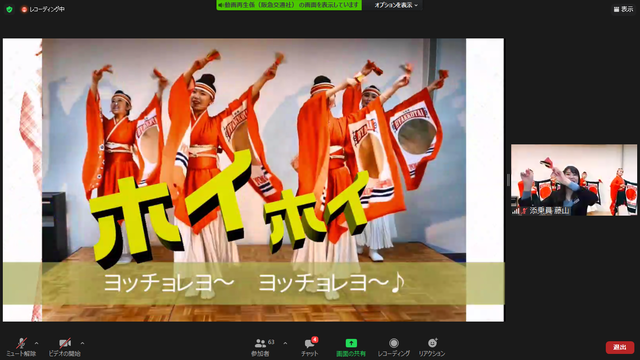Click the recording button in the toolbar

(393, 347)
